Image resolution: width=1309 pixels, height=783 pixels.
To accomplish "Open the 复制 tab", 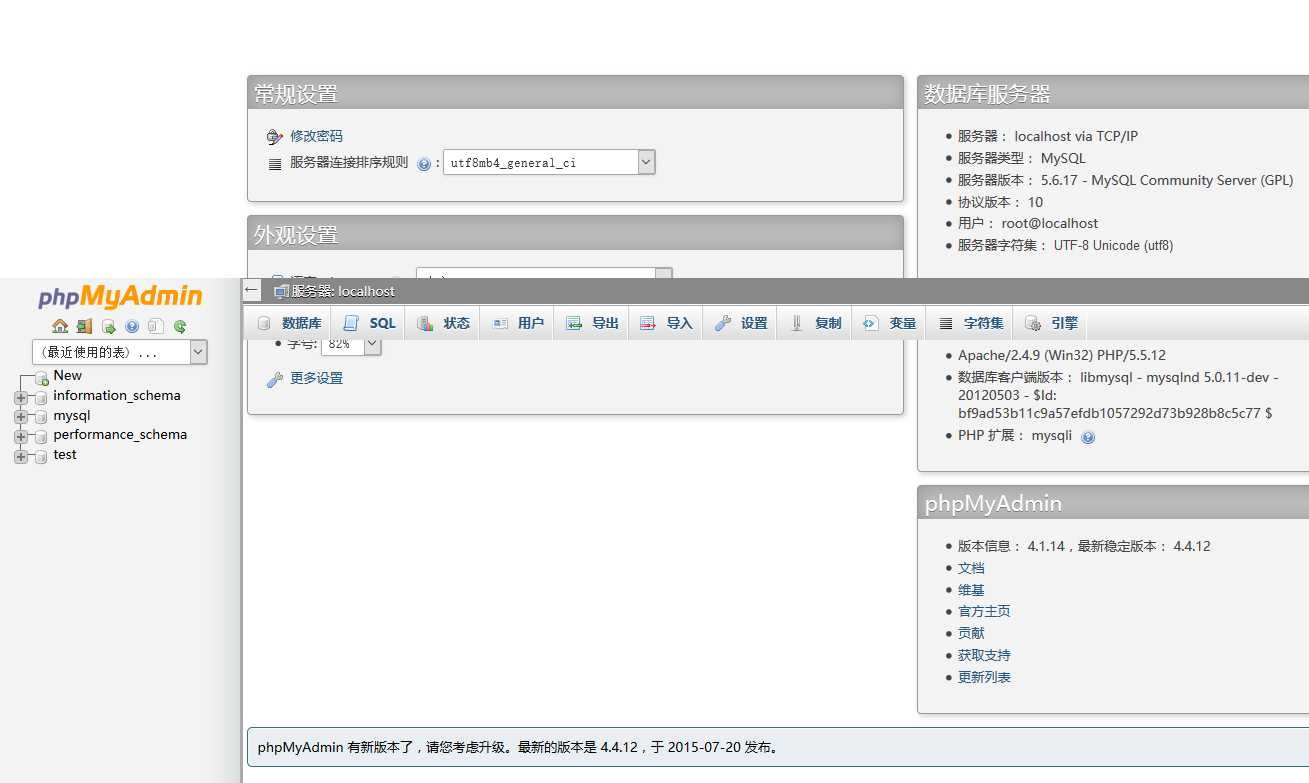I will point(816,323).
